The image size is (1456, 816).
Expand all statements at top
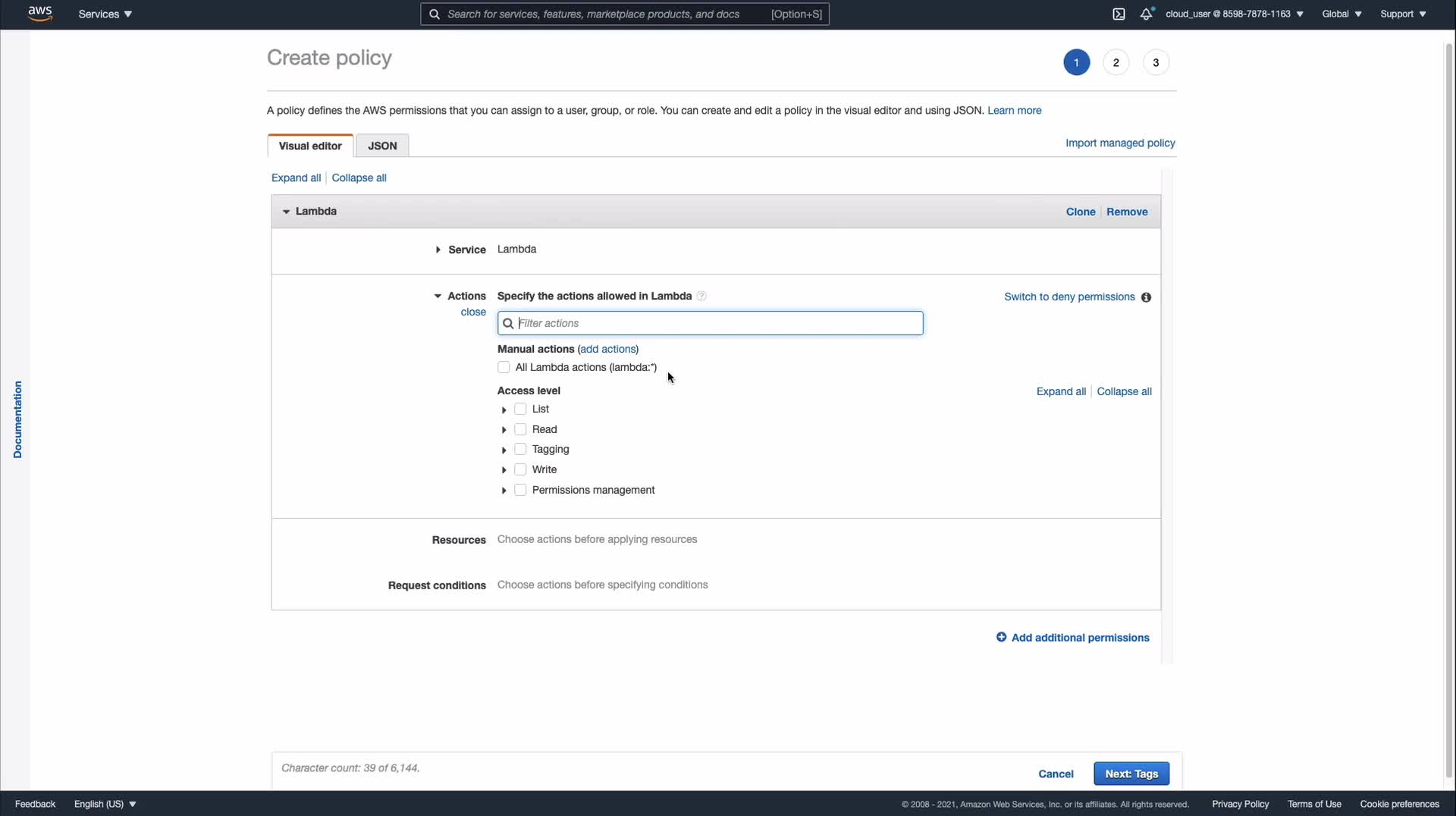click(x=296, y=177)
